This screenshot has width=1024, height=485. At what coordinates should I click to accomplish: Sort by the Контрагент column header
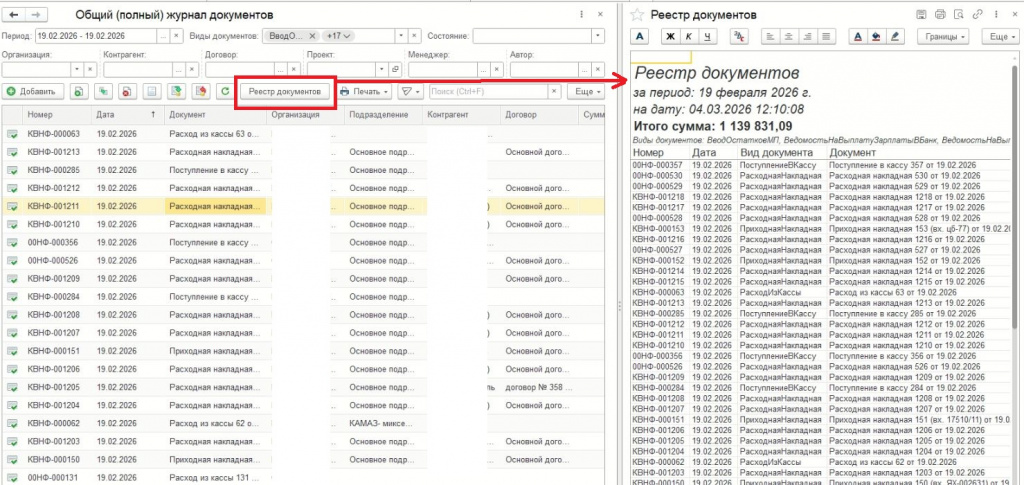pos(461,114)
